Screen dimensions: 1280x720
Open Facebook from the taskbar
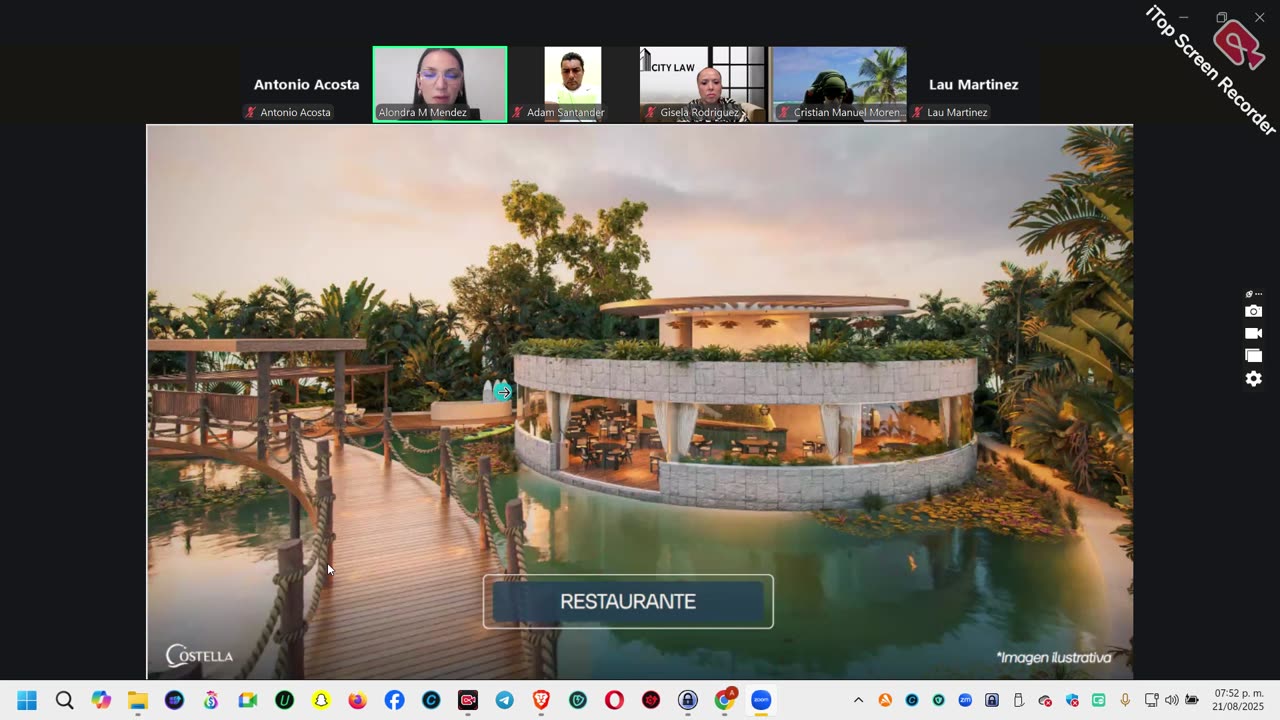click(395, 700)
